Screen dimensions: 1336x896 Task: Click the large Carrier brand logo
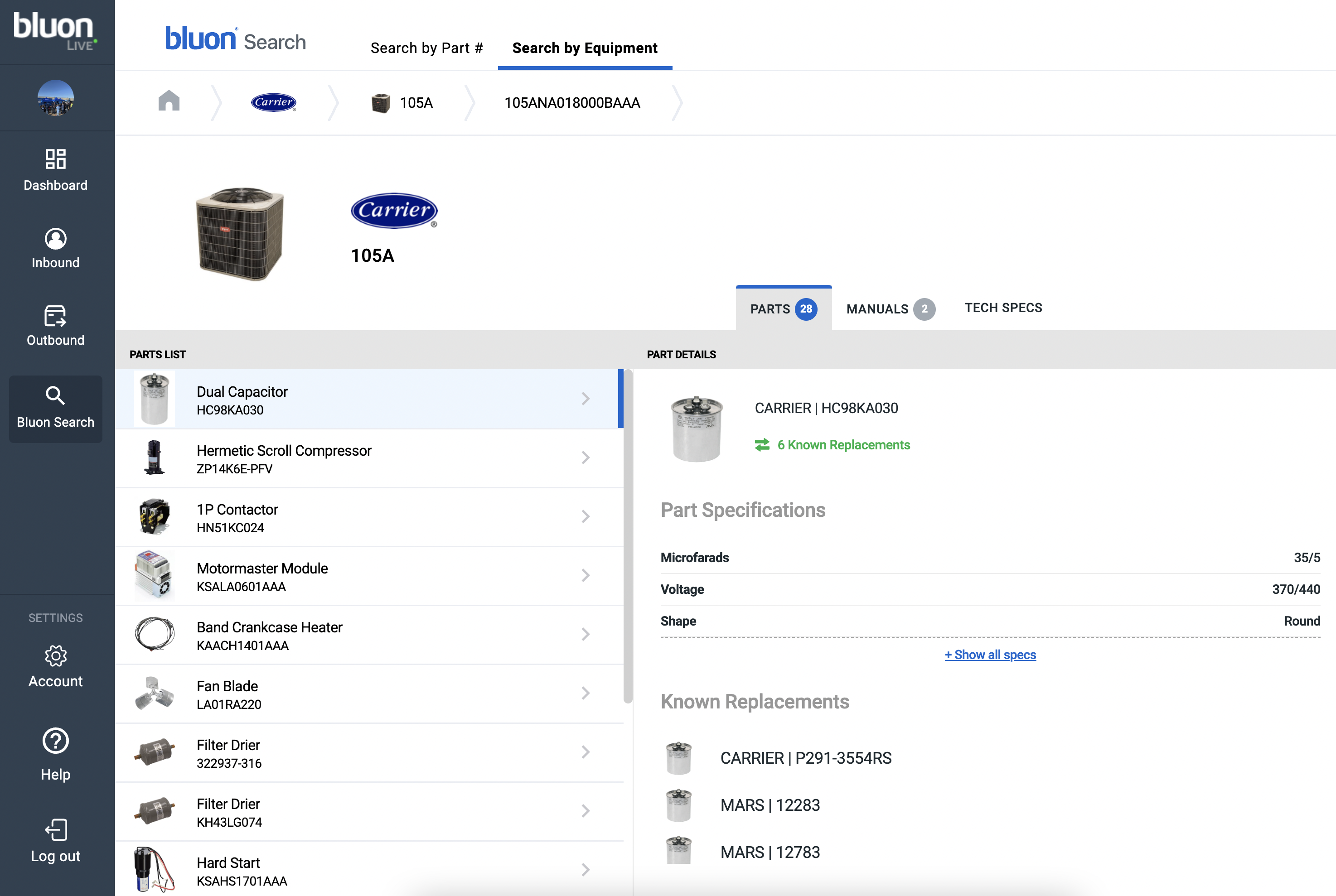(394, 211)
